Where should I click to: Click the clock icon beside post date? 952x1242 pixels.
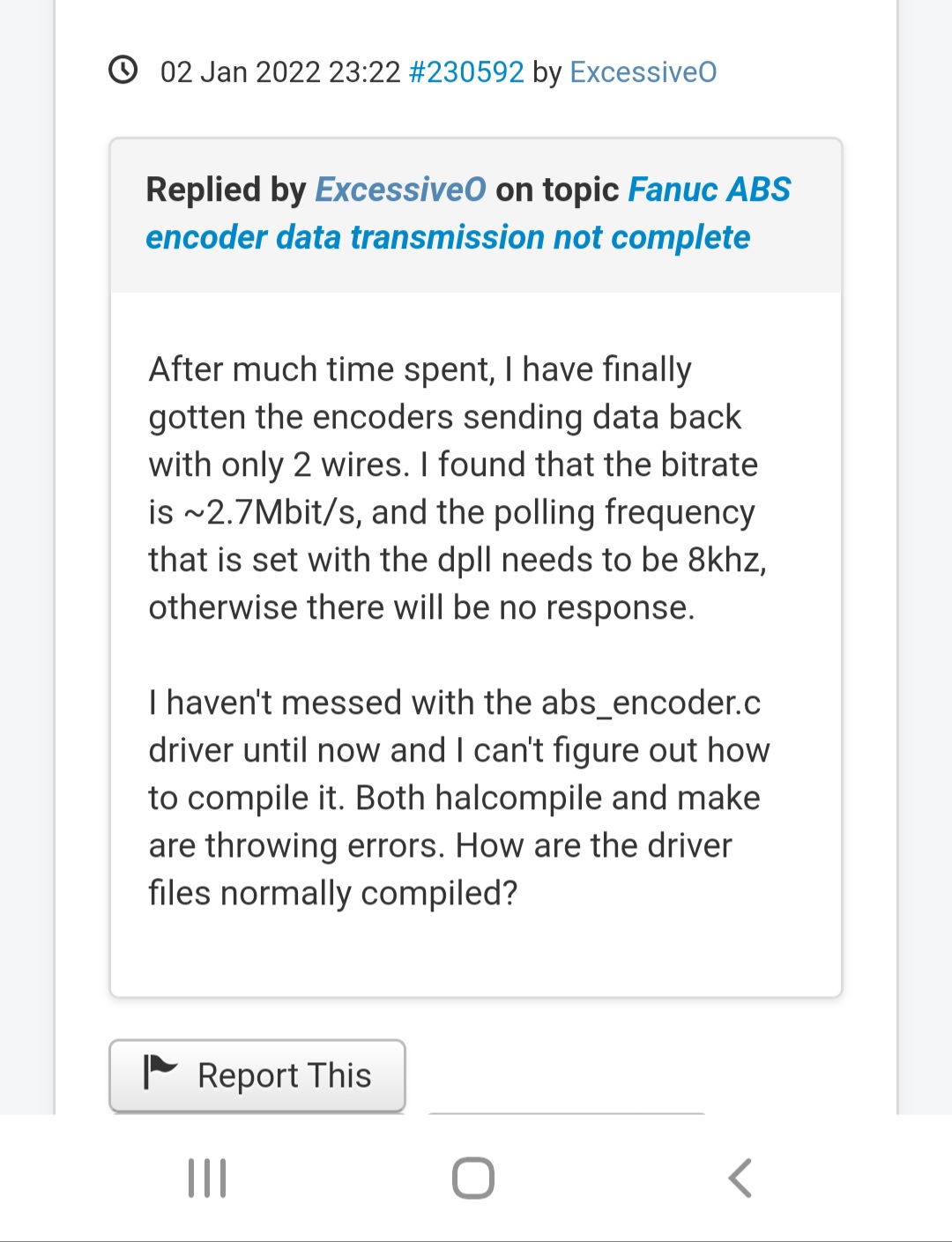(123, 70)
